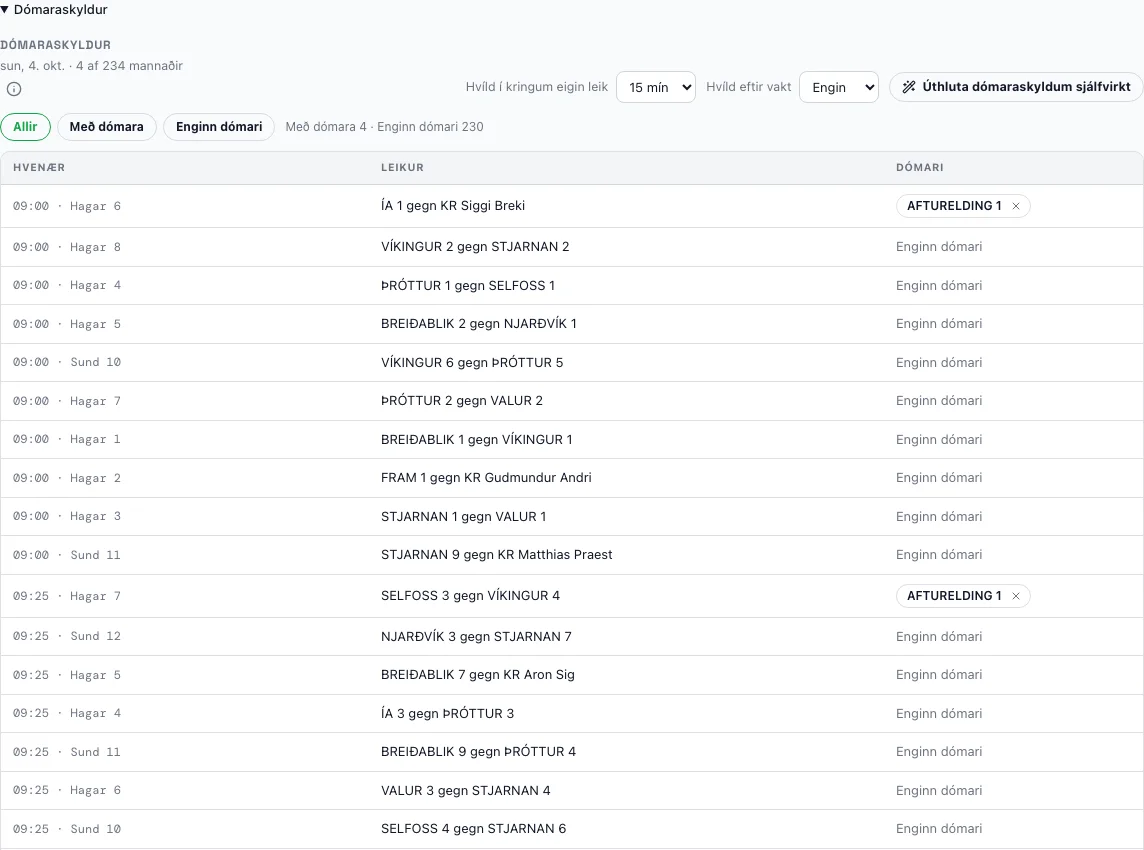The image size is (1144, 850).
Task: Click the HVENÆR column header
Action: [x=39, y=168]
